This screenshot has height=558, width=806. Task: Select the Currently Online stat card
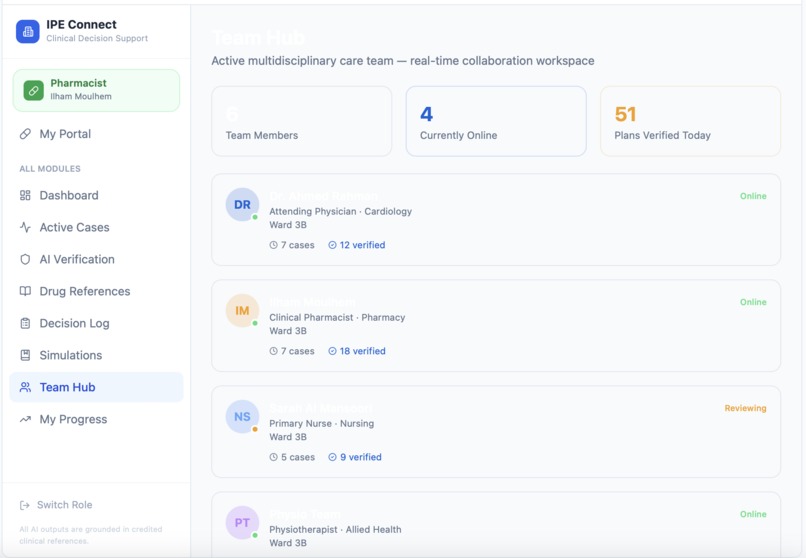496,121
